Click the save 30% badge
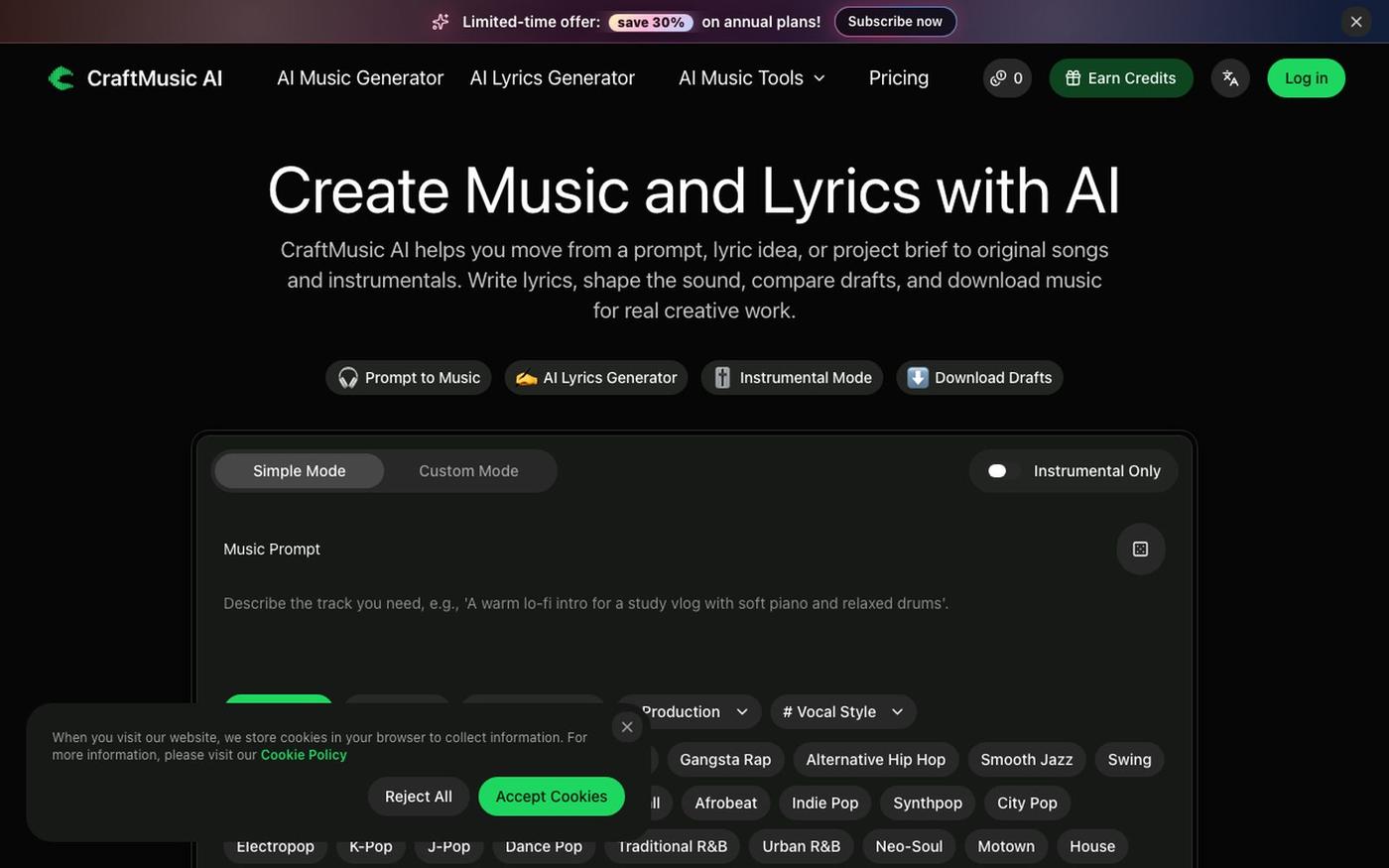This screenshot has width=1389, height=868. pos(651,22)
